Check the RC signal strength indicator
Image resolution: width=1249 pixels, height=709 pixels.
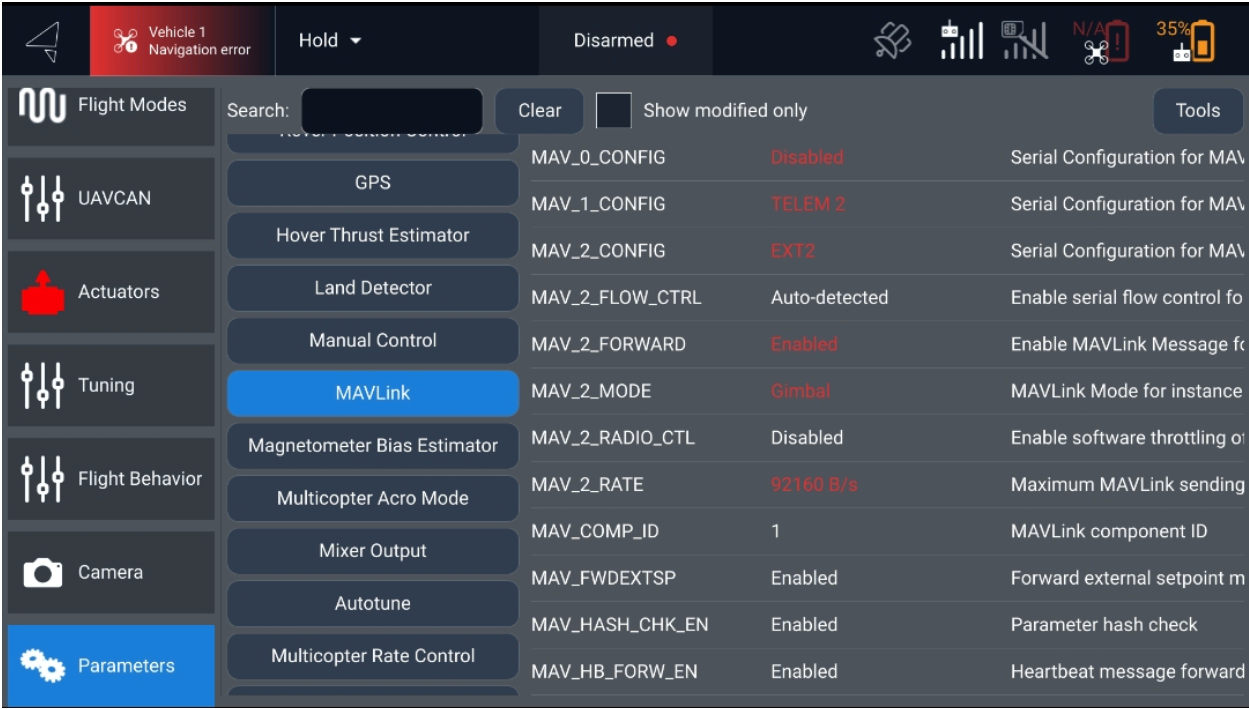pyautogui.click(x=961, y=41)
